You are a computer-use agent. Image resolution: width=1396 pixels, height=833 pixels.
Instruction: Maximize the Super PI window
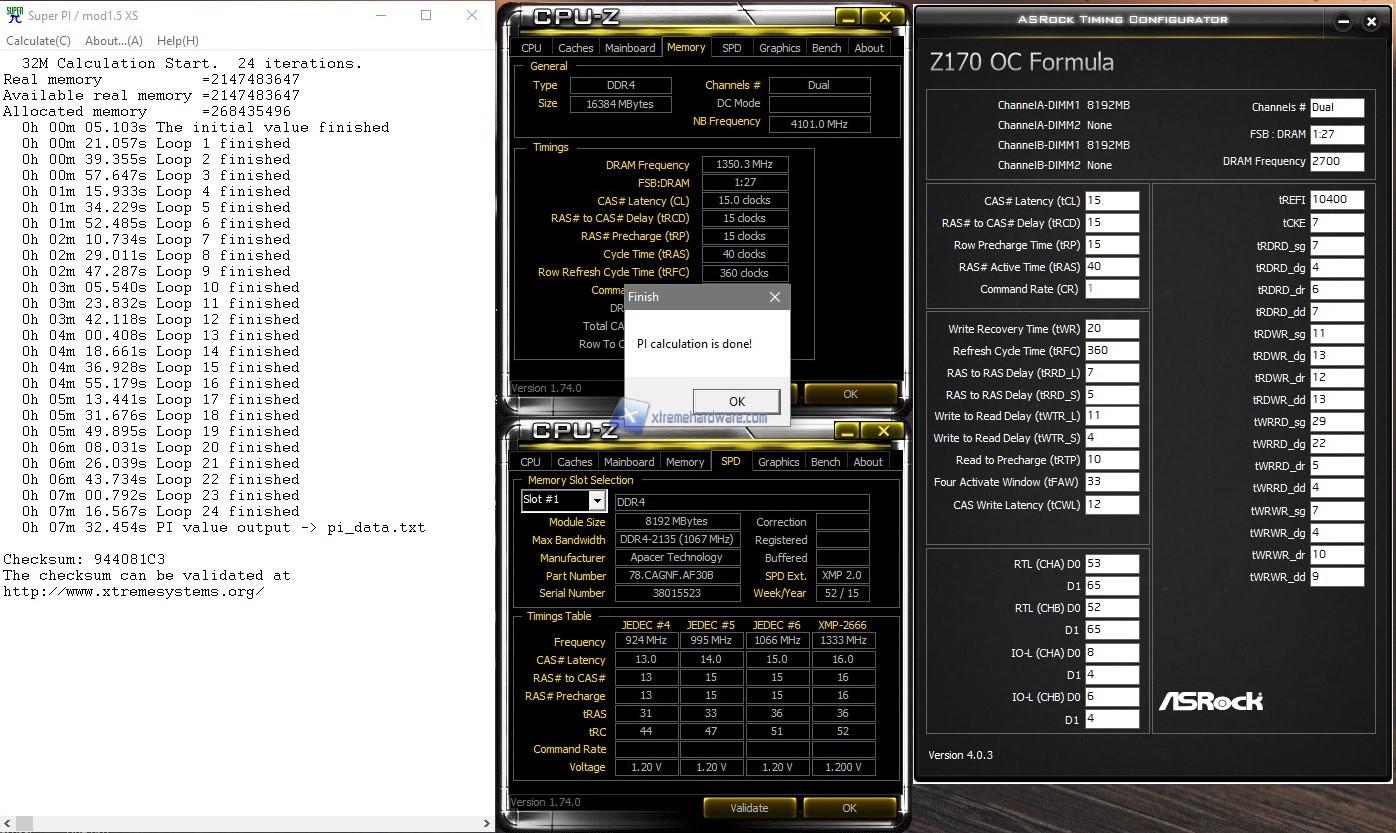426,15
